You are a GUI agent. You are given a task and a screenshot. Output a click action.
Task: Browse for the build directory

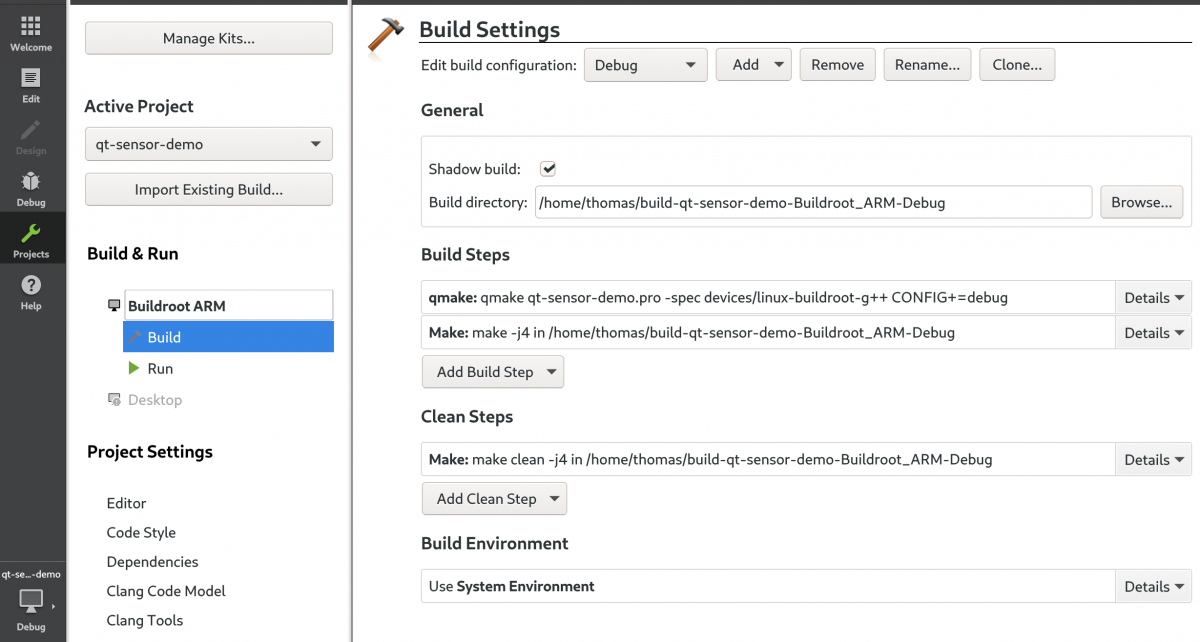point(1141,201)
